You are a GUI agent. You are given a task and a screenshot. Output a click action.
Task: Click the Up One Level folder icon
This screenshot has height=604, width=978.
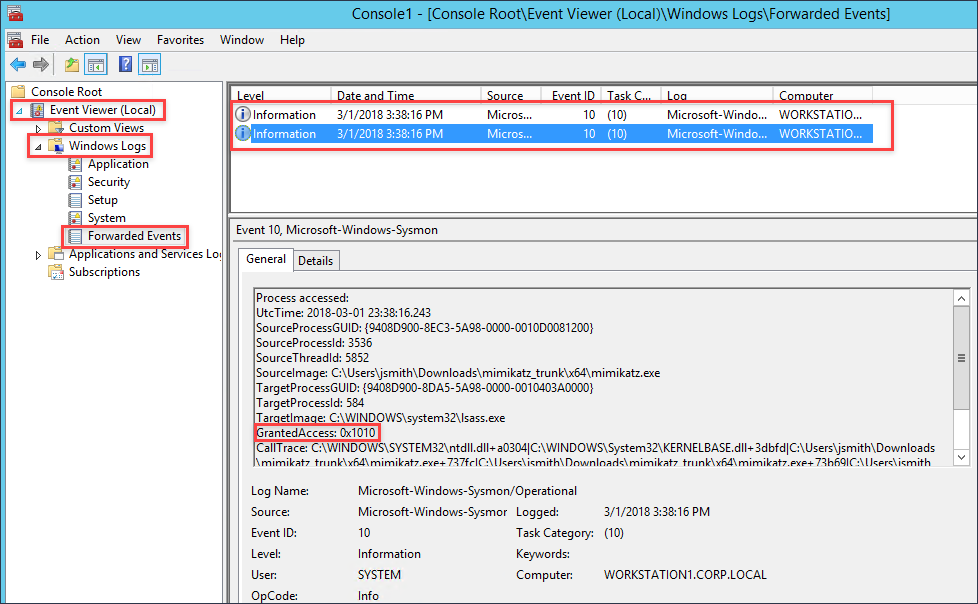[72, 64]
